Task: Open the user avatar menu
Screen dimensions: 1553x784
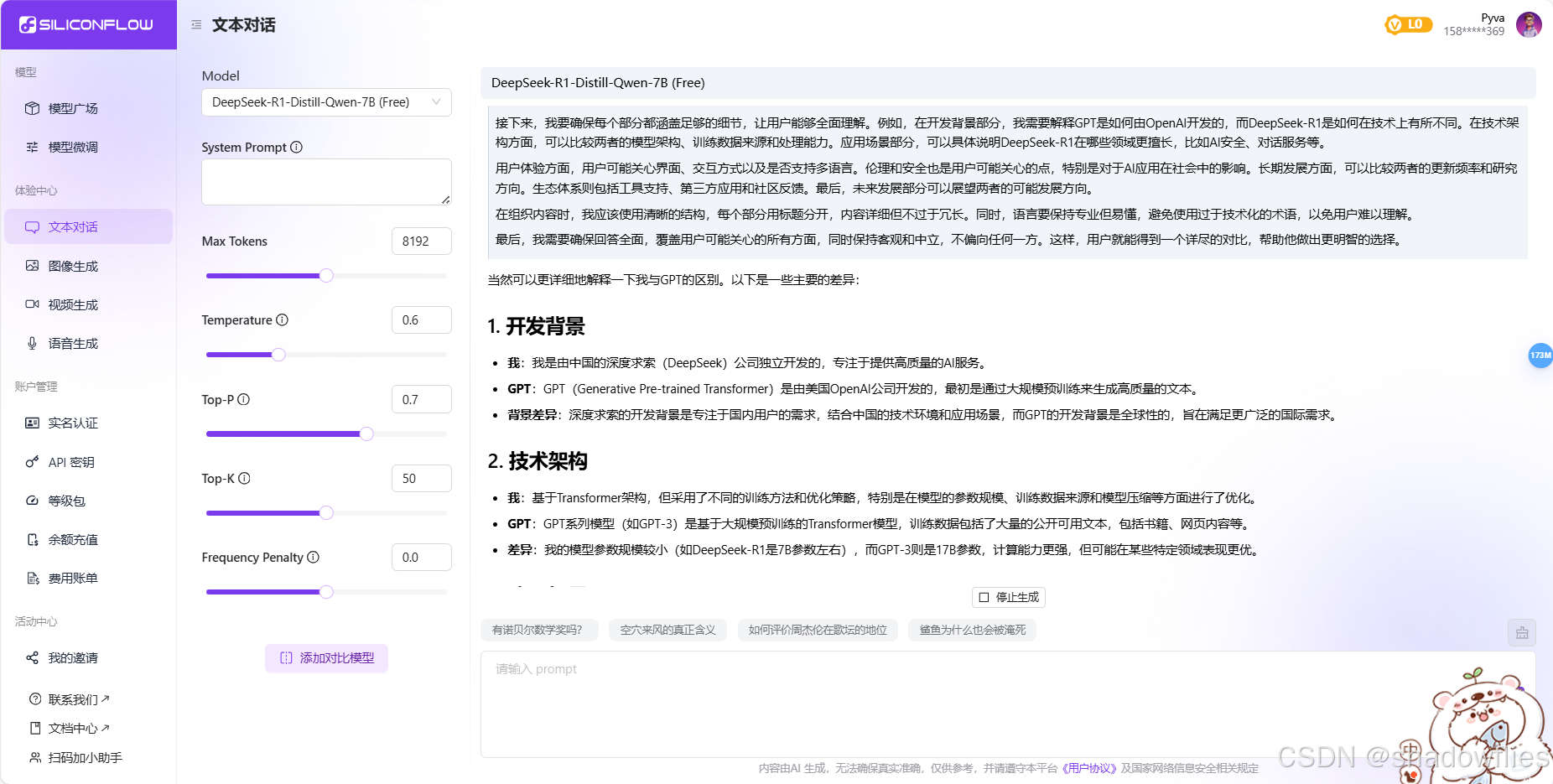Action: pos(1529,24)
